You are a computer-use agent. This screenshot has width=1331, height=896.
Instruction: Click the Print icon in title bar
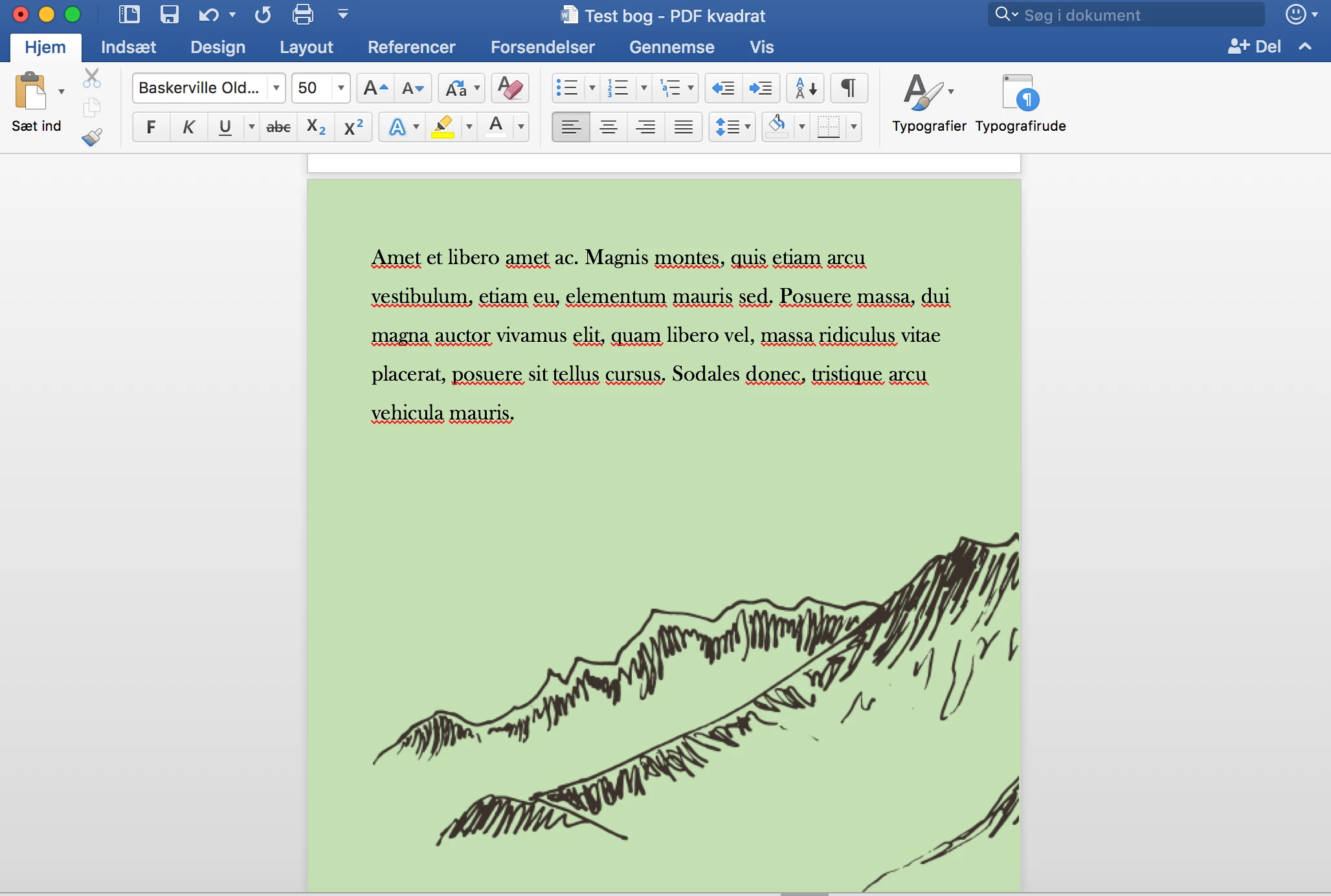click(x=302, y=14)
